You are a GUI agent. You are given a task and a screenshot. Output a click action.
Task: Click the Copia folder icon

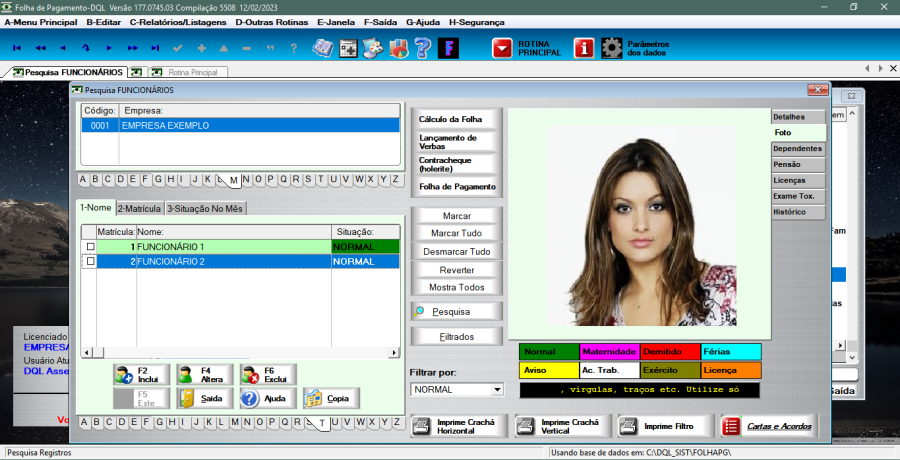tap(313, 398)
